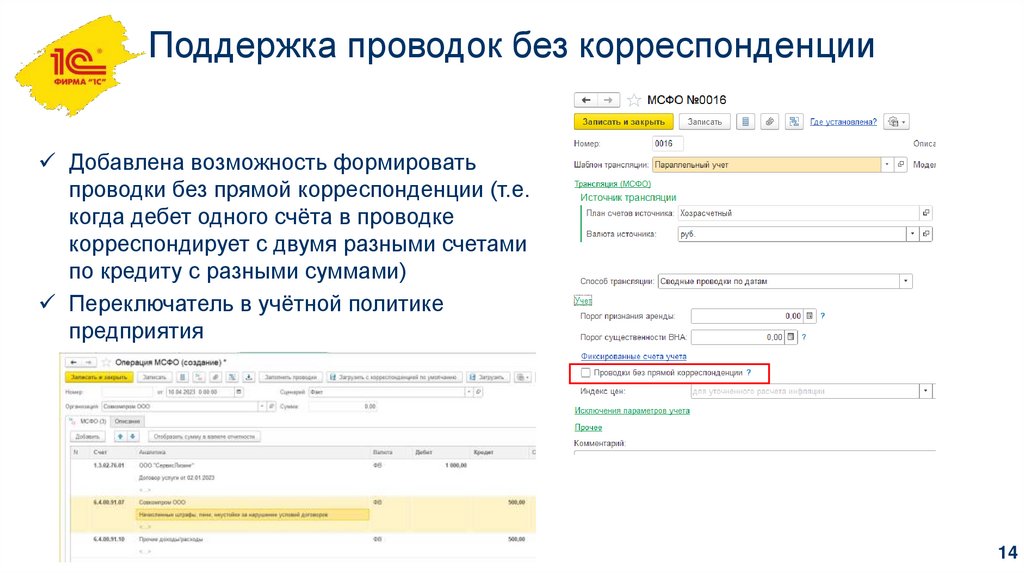Open the План счетов источника item via its open icon
This screenshot has height=574, width=1024.
[926, 213]
